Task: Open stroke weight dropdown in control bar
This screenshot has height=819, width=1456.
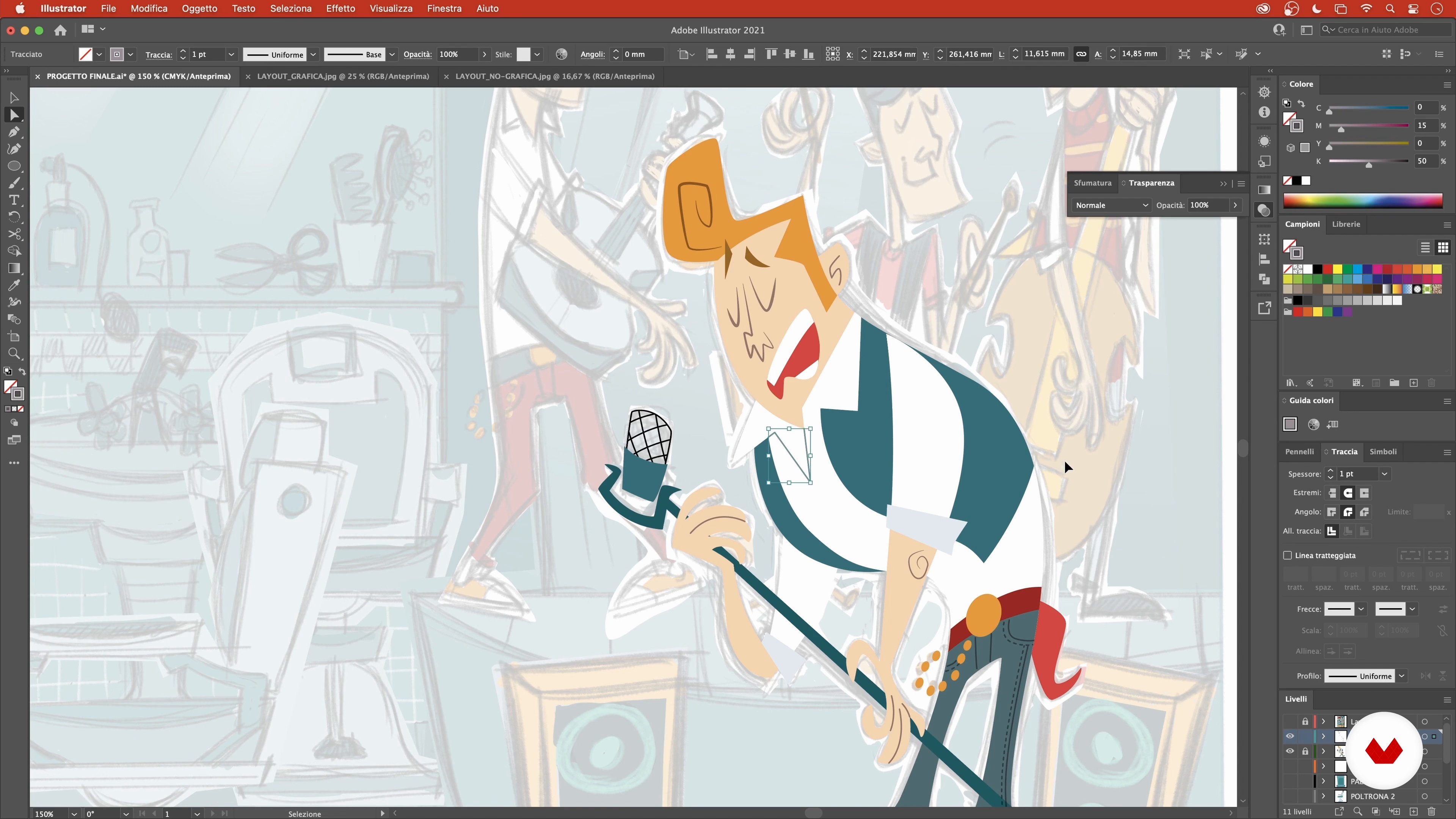Action: (231, 54)
